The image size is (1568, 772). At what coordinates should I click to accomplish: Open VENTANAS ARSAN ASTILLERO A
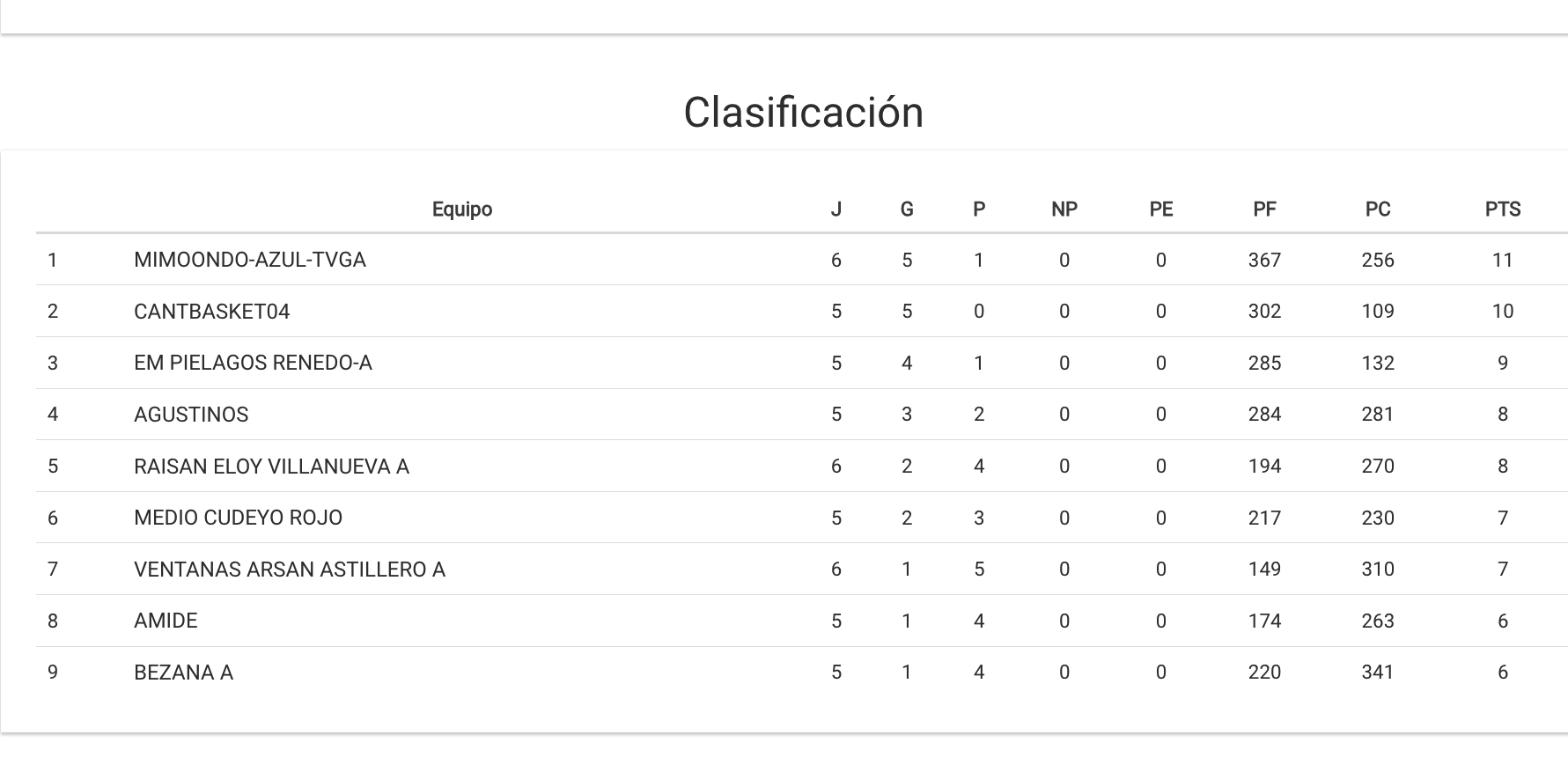(x=290, y=570)
